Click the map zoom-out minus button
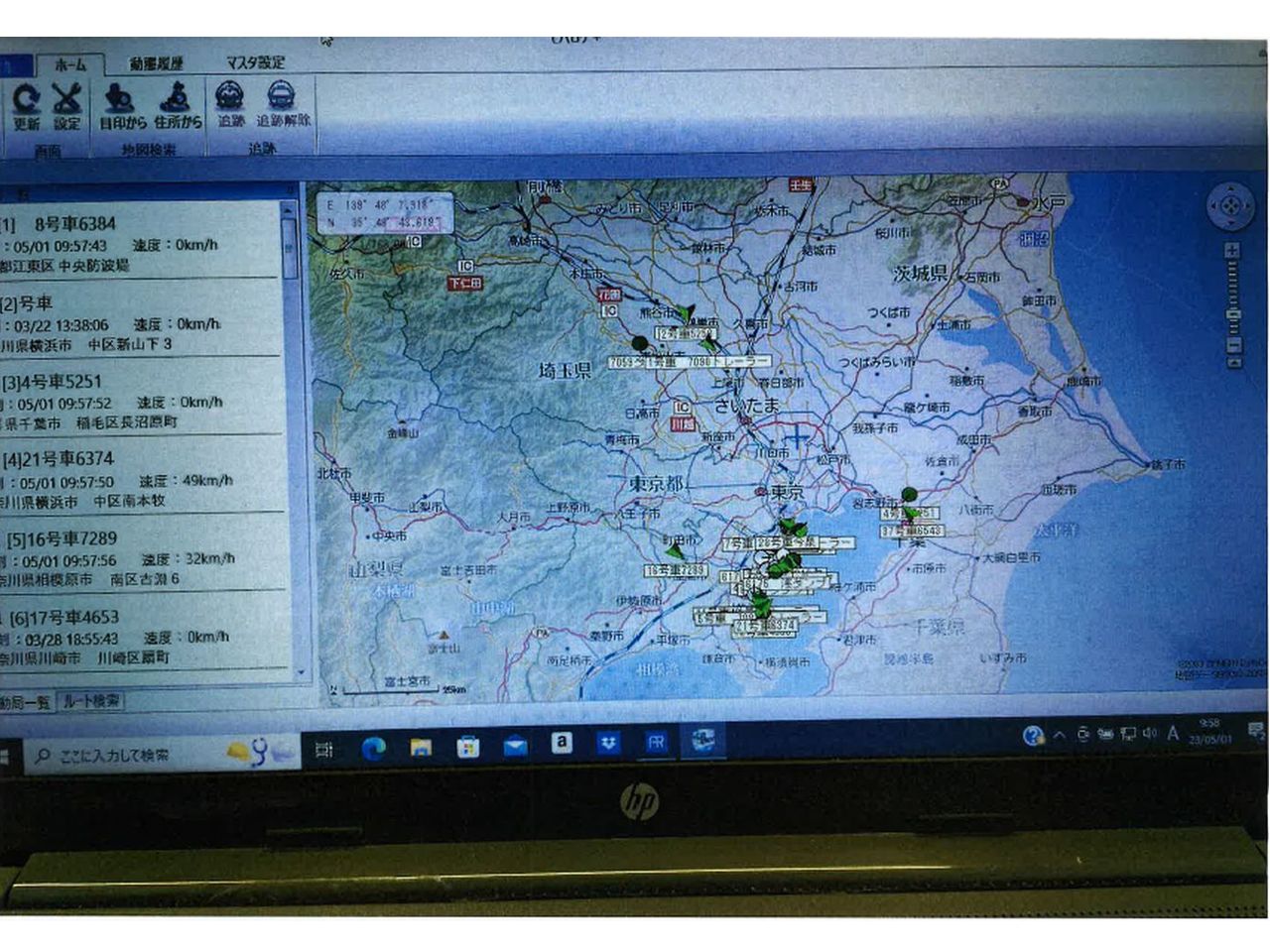The width and height of the screenshot is (1270, 952). point(1234,346)
